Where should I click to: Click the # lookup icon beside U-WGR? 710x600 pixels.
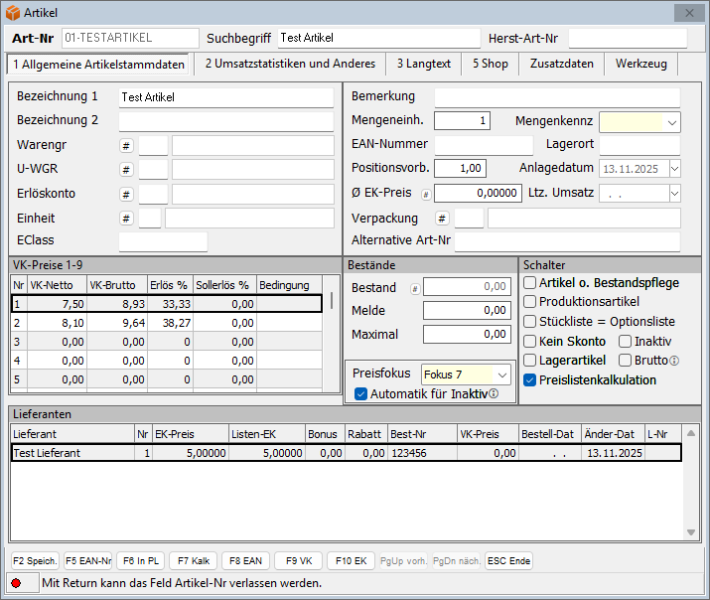pos(126,170)
